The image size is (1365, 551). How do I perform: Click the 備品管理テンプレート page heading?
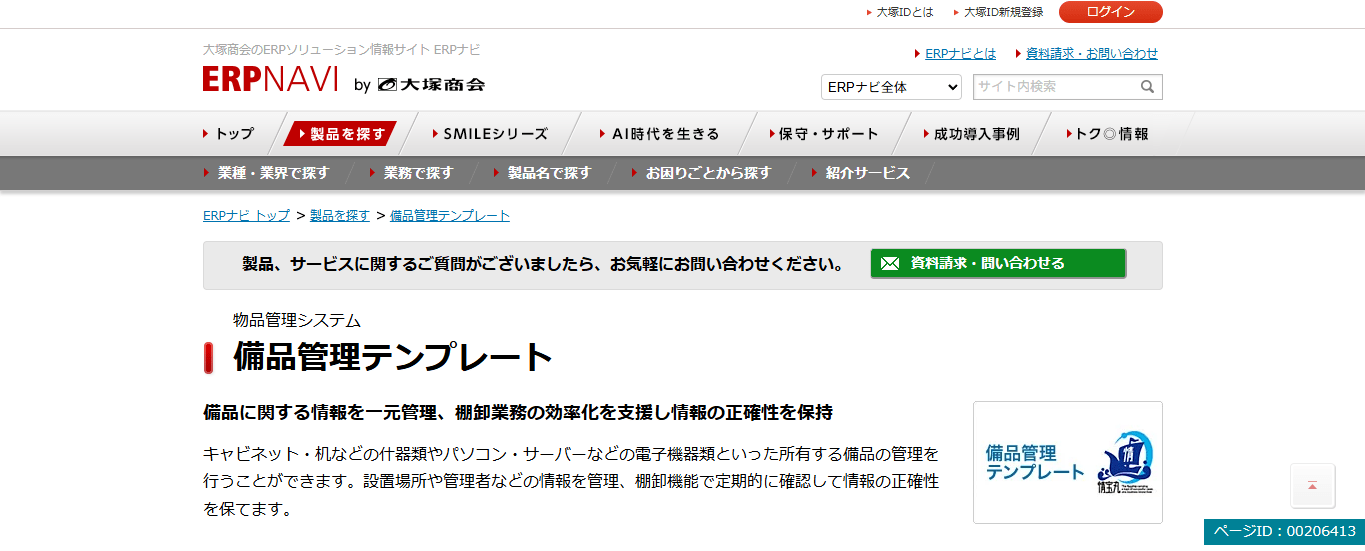coord(393,358)
